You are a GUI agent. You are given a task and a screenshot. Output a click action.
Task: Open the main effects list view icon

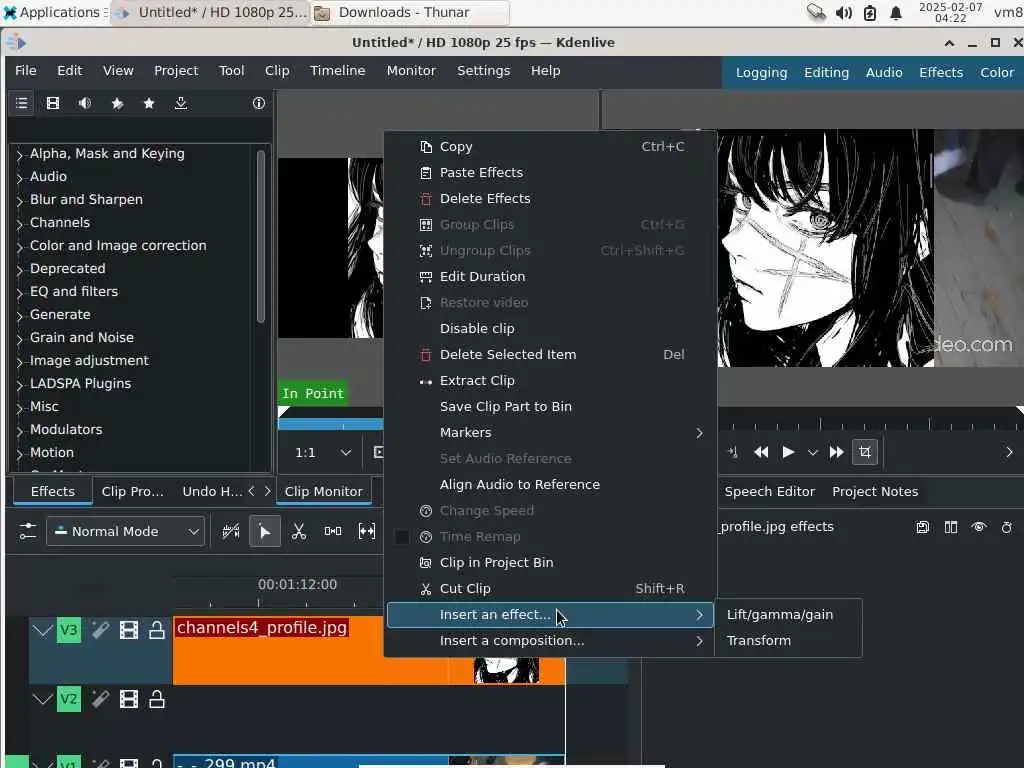click(22, 103)
